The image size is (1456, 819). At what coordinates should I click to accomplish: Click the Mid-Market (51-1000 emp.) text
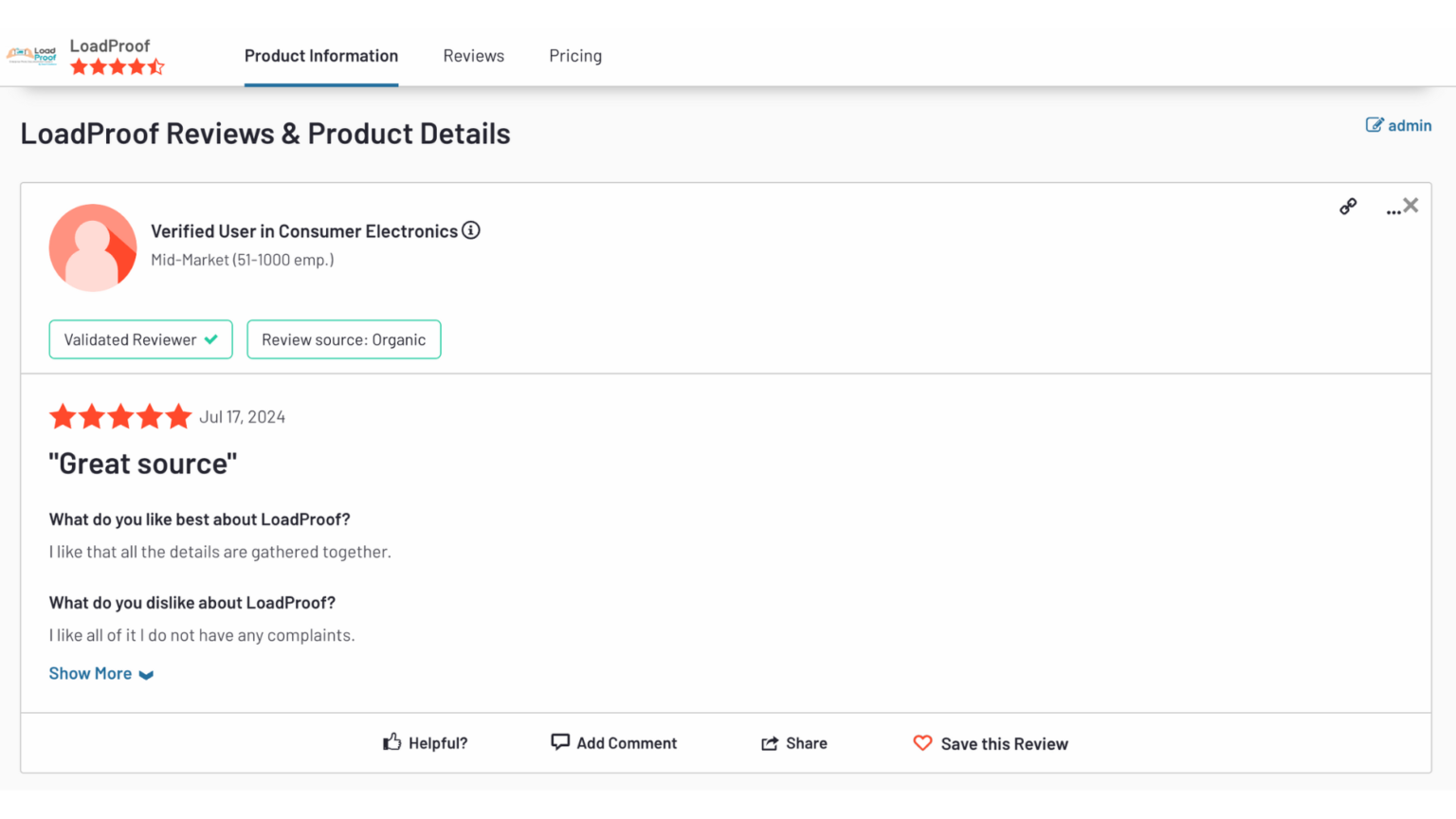click(243, 260)
